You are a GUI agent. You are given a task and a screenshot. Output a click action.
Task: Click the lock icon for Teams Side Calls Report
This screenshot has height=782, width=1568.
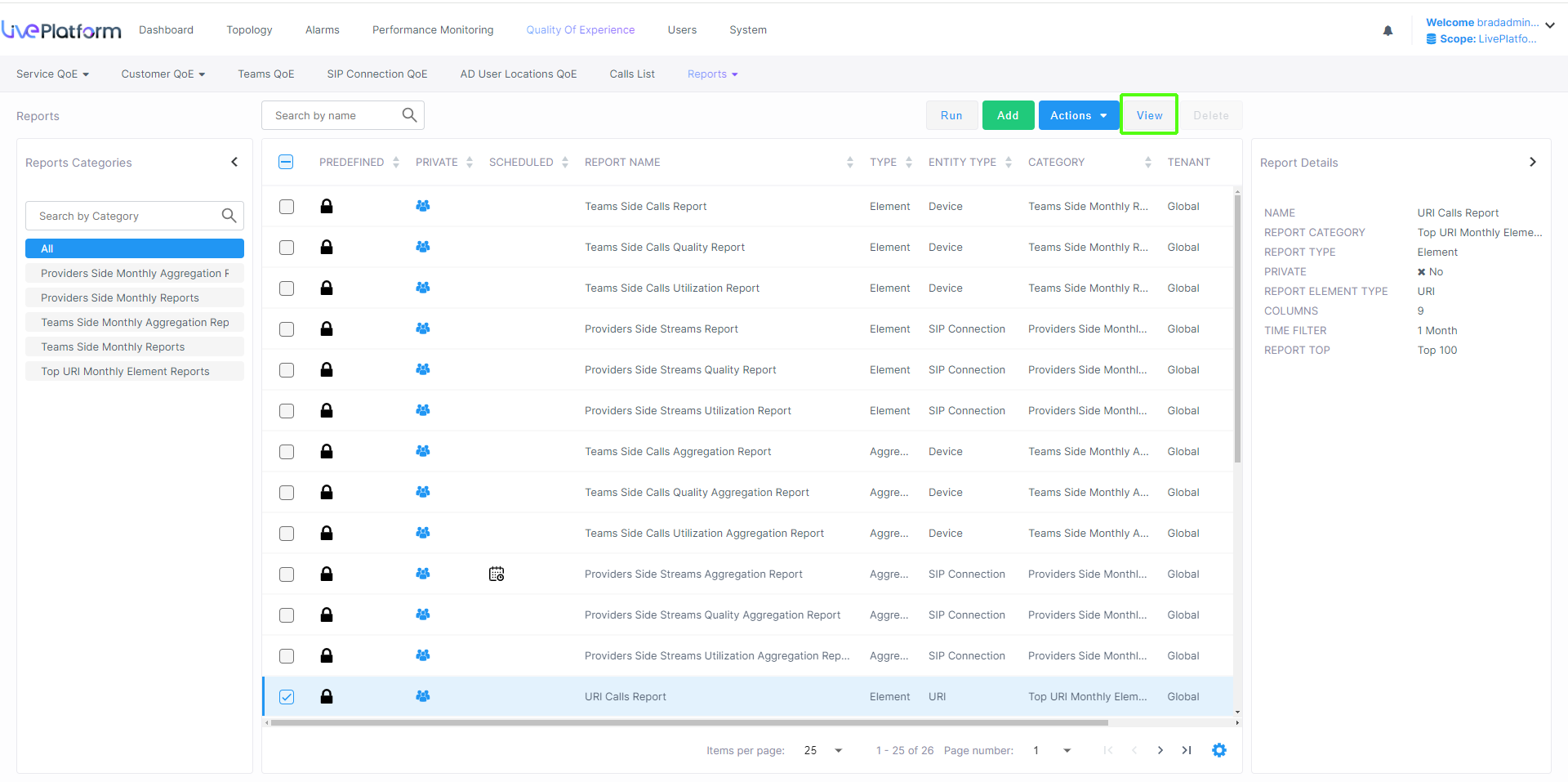pyautogui.click(x=327, y=207)
